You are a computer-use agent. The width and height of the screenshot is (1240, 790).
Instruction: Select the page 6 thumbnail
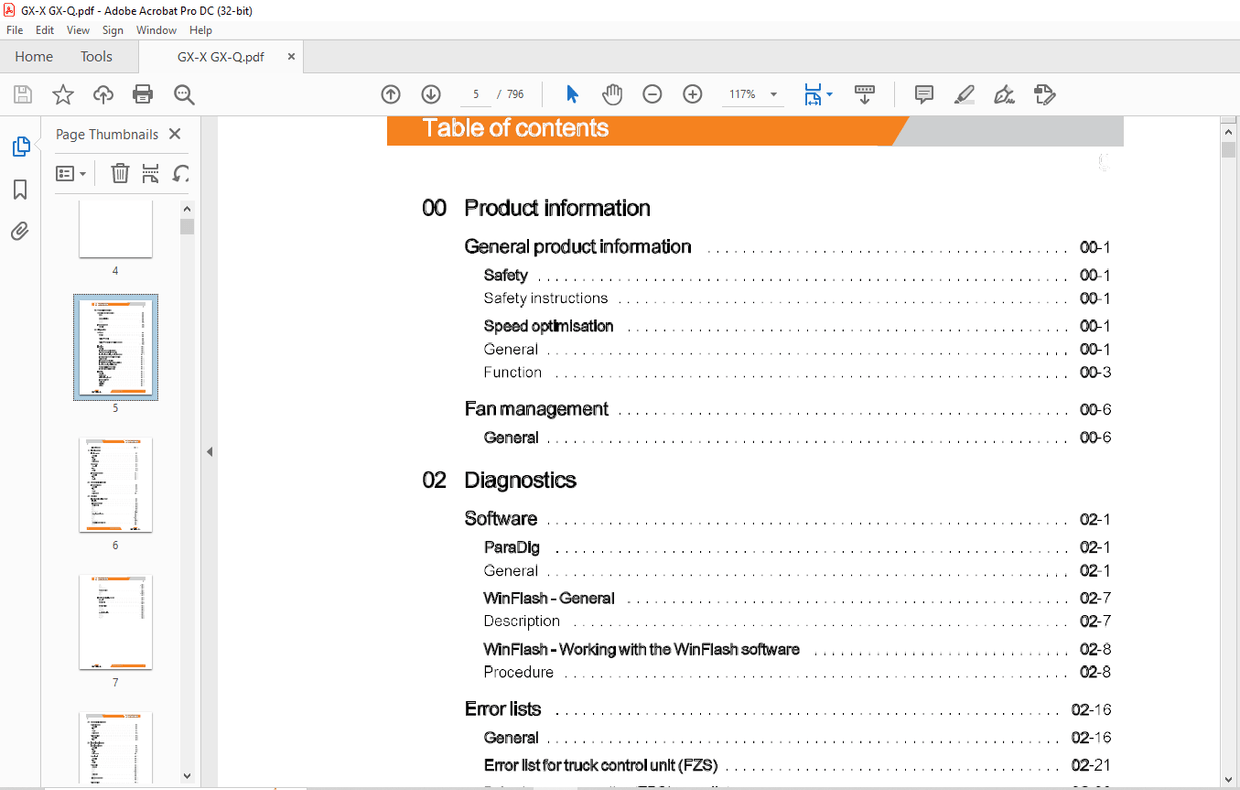click(x=115, y=485)
